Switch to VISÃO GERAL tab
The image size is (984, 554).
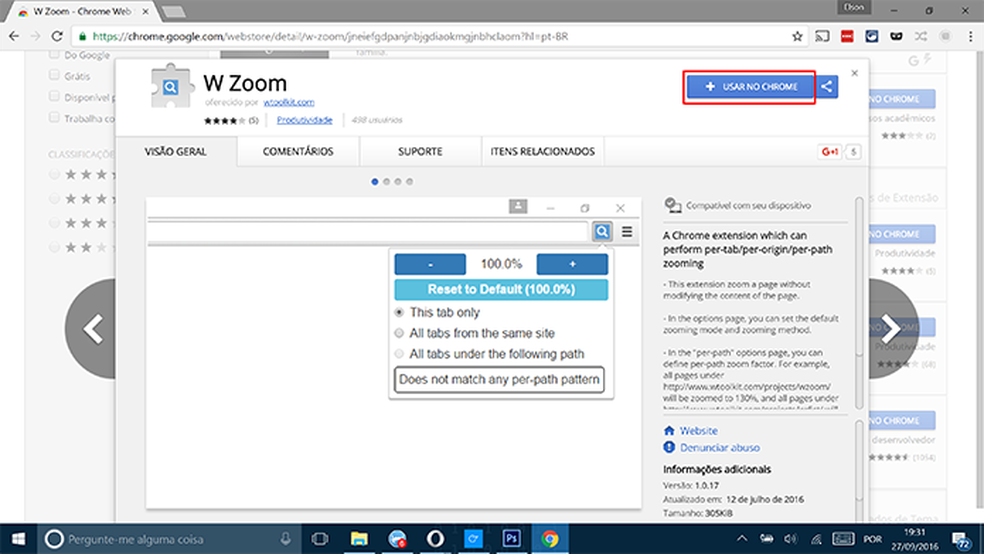pyautogui.click(x=176, y=151)
